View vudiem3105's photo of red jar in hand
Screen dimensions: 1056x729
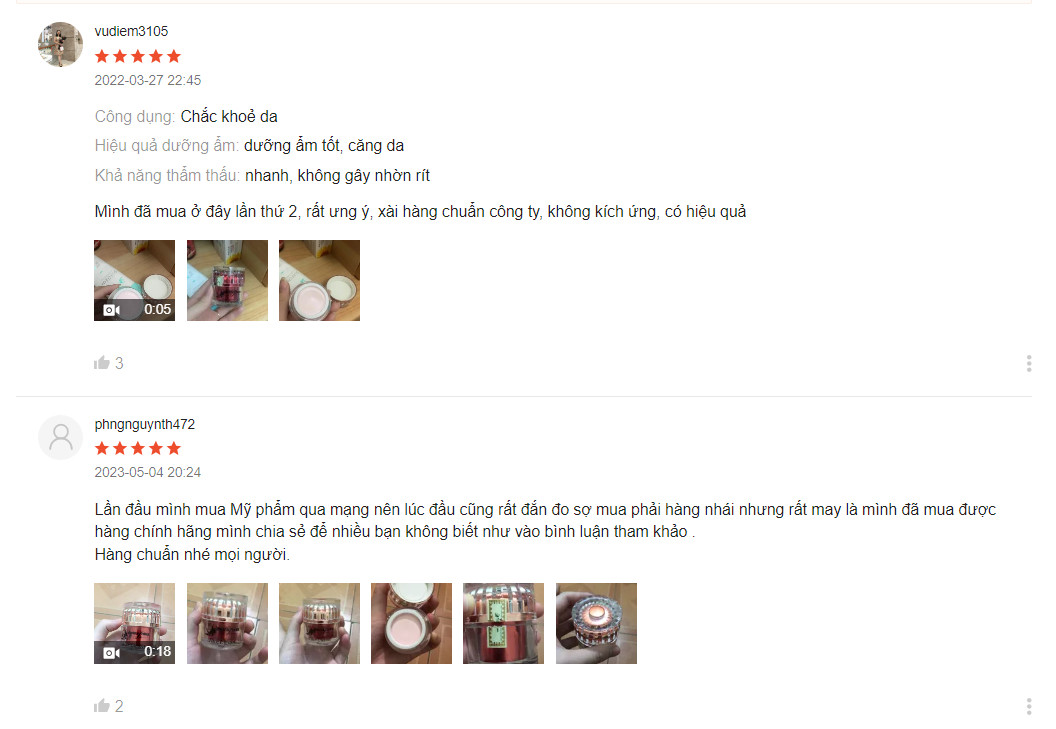coord(228,280)
